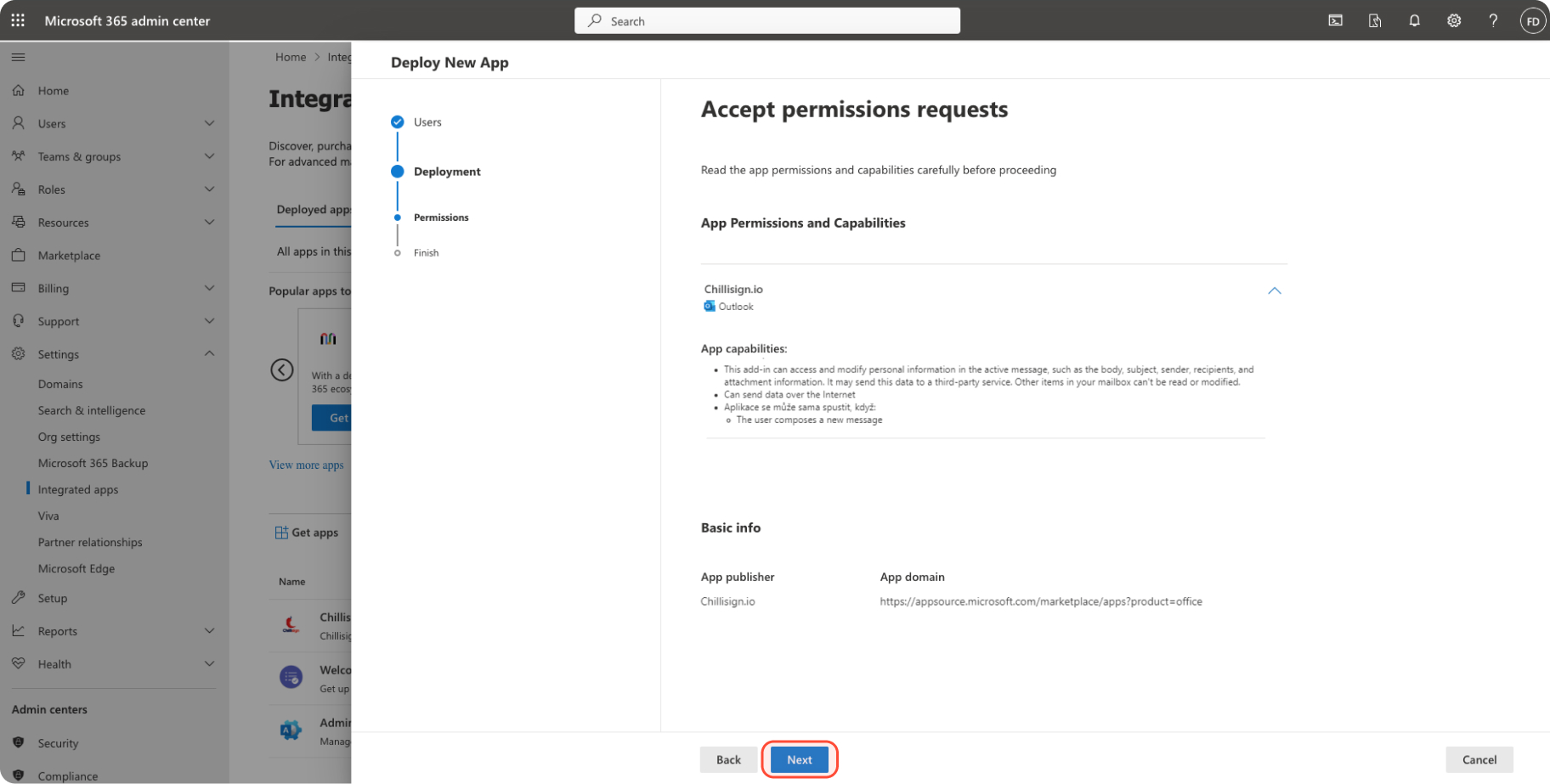
Task: Expand the Reports chevron
Action: click(x=209, y=630)
